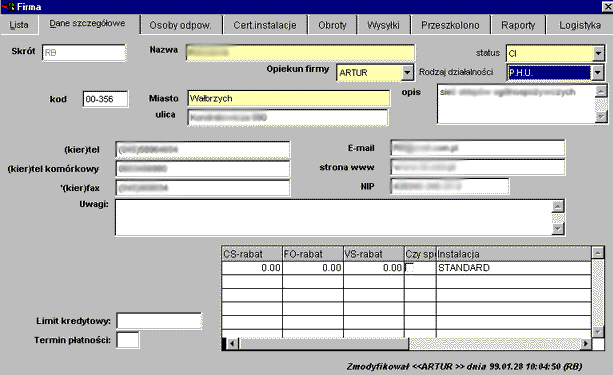Expand the status dropdown

point(598,53)
